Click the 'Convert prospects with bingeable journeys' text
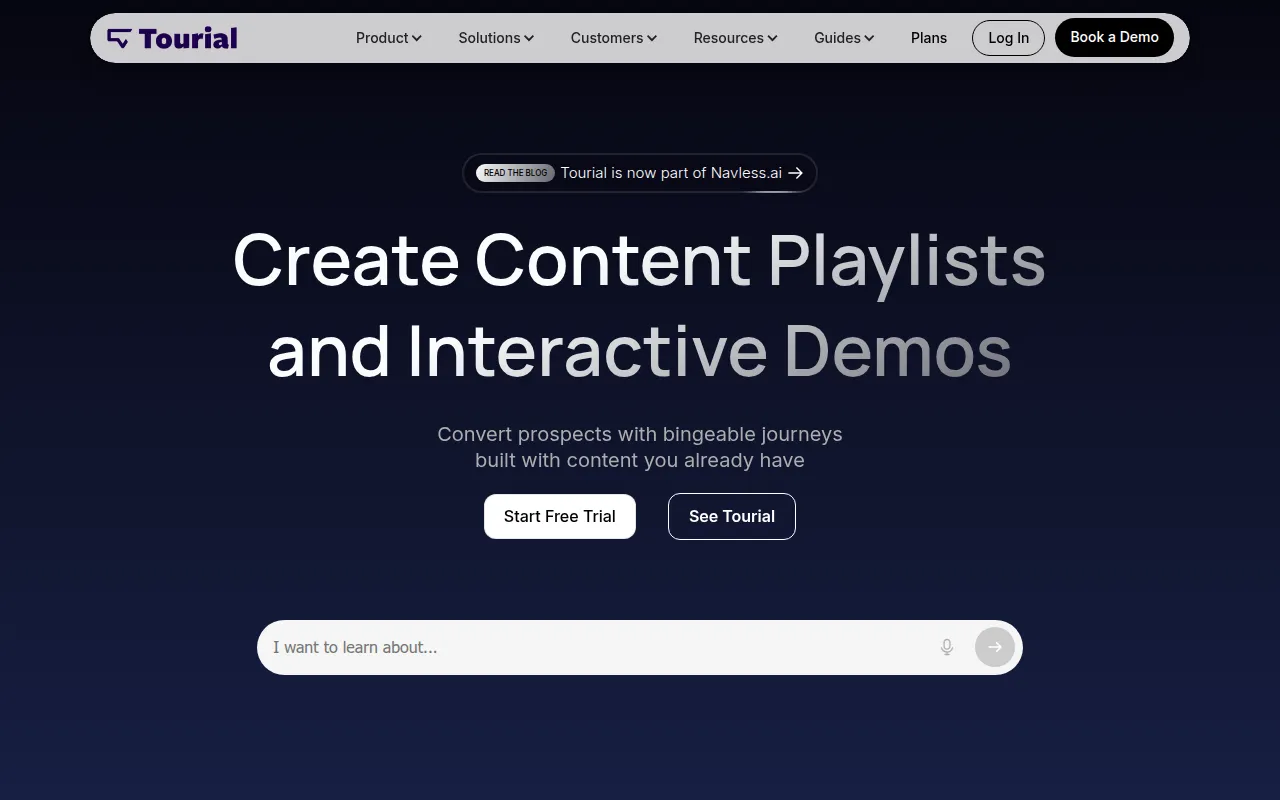The image size is (1280, 800). coord(640,434)
